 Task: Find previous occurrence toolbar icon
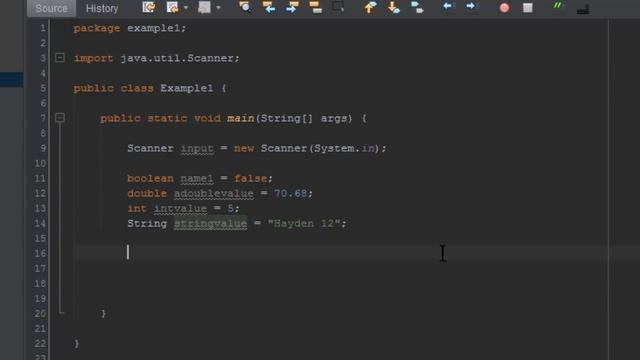(x=268, y=7)
